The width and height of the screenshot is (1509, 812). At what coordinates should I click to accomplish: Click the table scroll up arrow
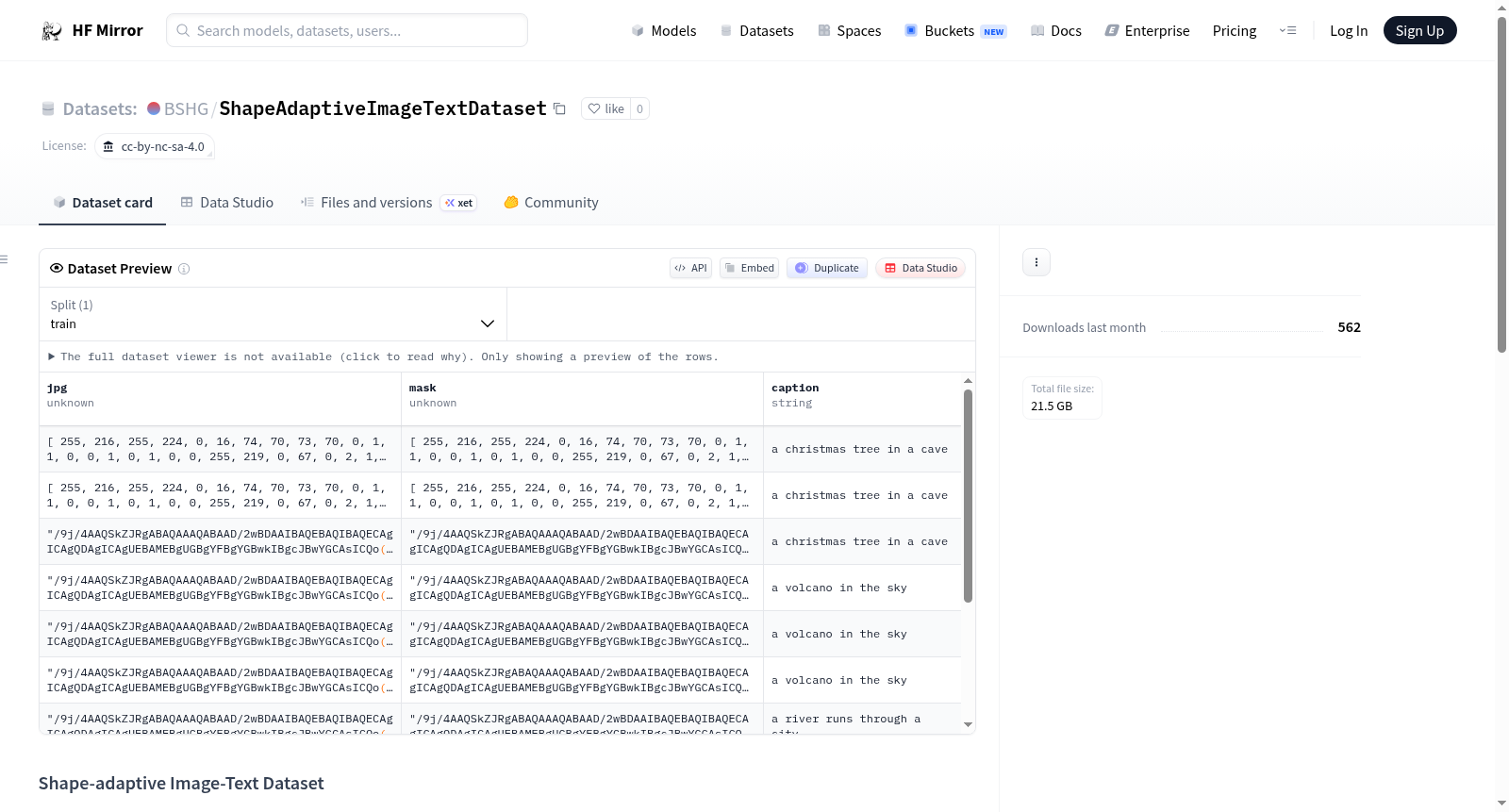968,381
